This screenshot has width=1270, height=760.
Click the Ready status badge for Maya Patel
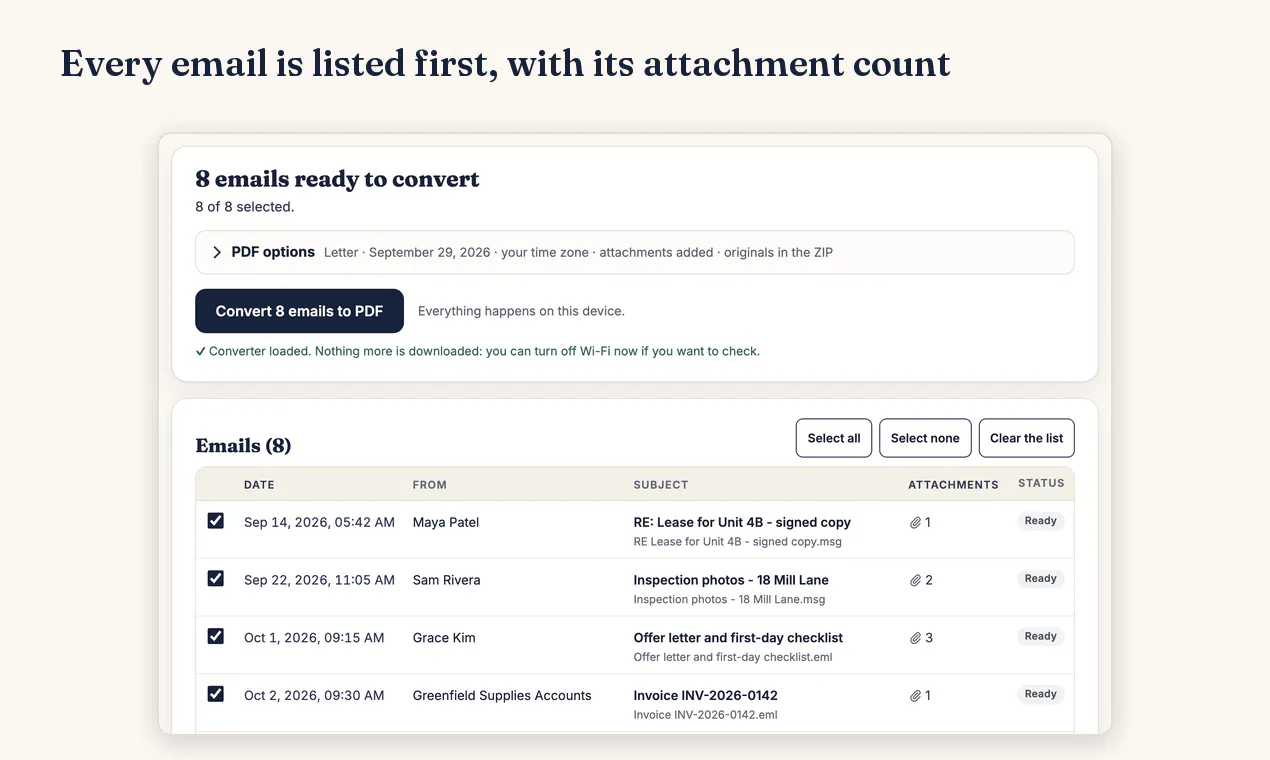(1041, 521)
